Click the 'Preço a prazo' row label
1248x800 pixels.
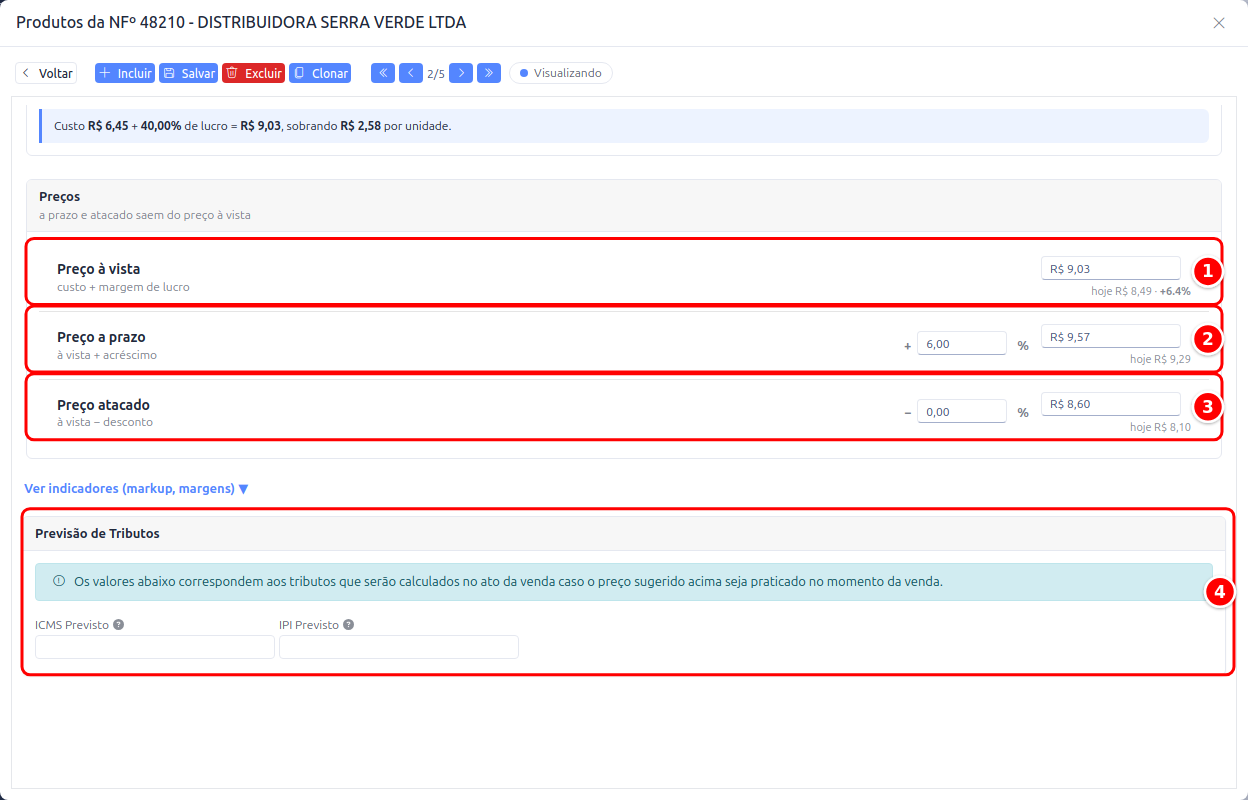(101, 337)
